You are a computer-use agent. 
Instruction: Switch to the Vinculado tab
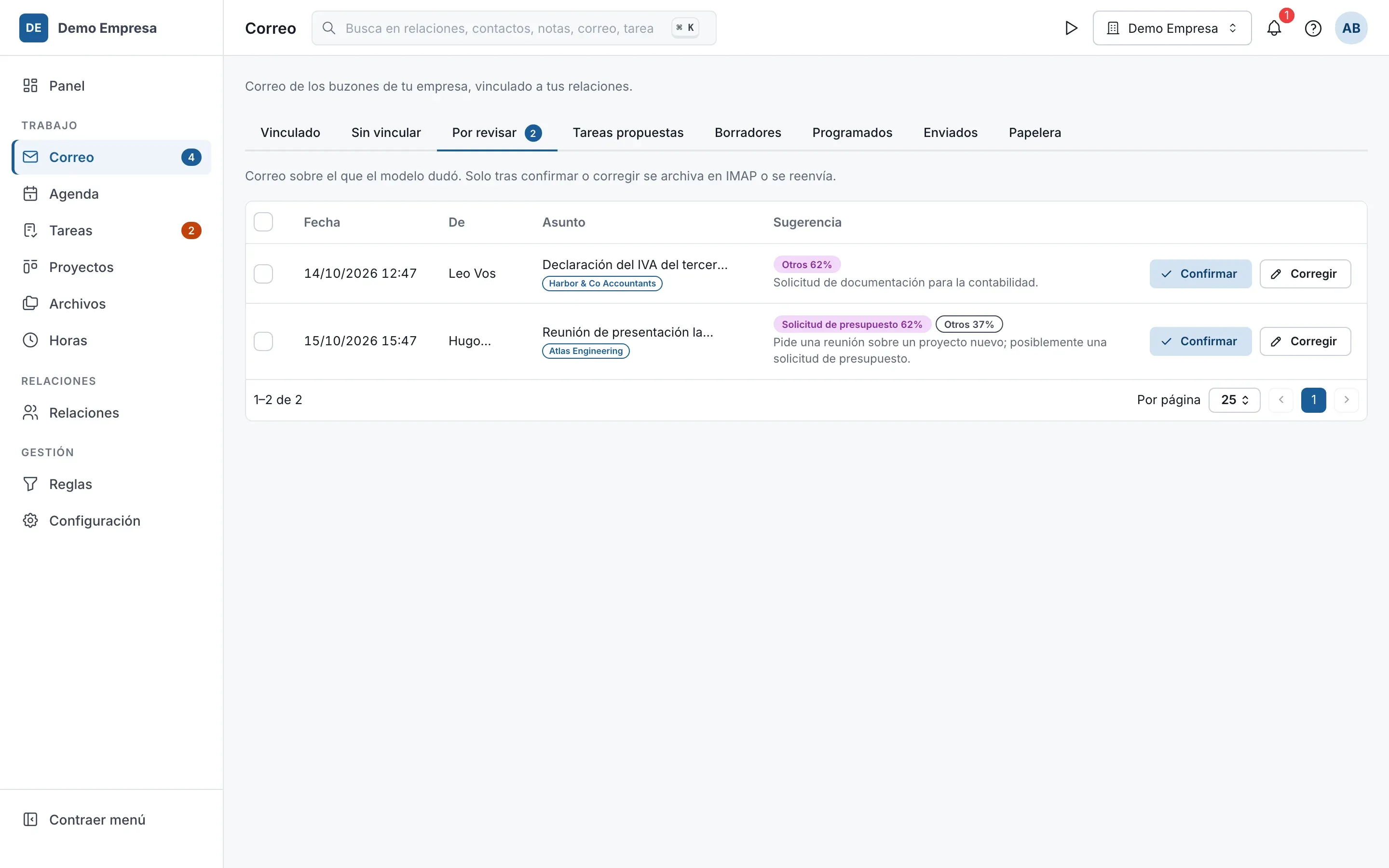coord(290,133)
